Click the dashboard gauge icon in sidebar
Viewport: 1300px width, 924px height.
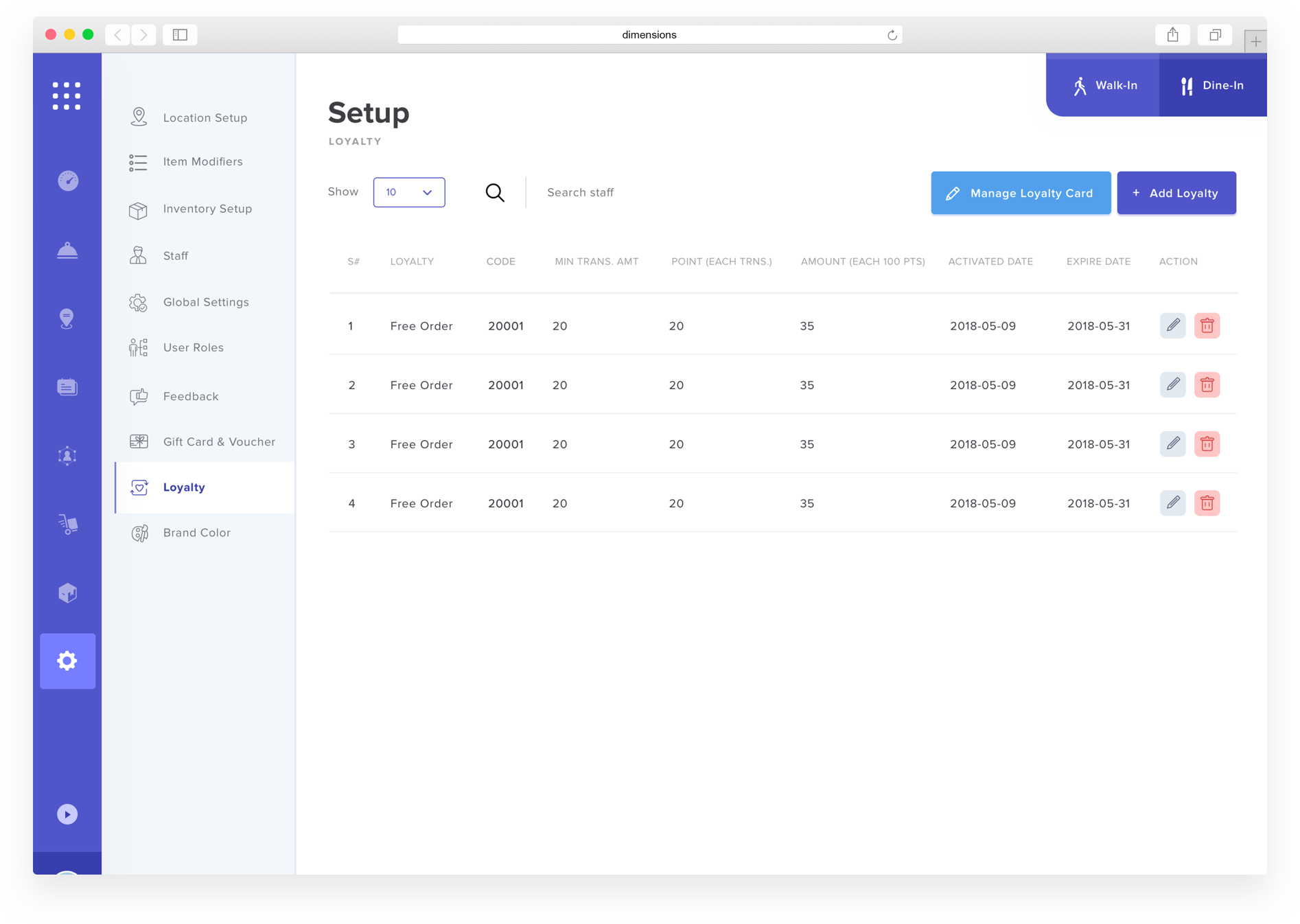pos(67,181)
